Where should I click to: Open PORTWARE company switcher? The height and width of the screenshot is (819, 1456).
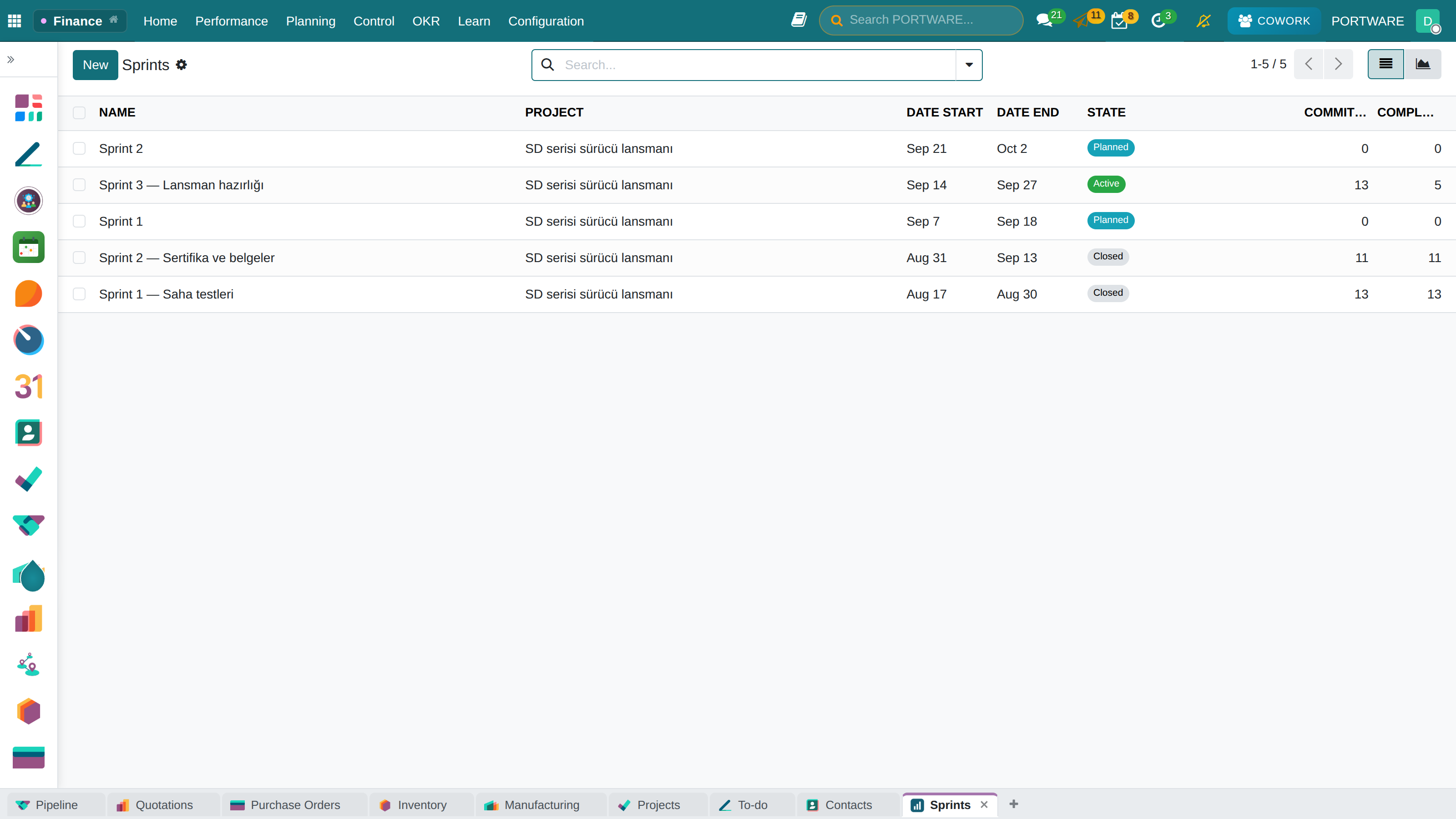click(x=1367, y=21)
